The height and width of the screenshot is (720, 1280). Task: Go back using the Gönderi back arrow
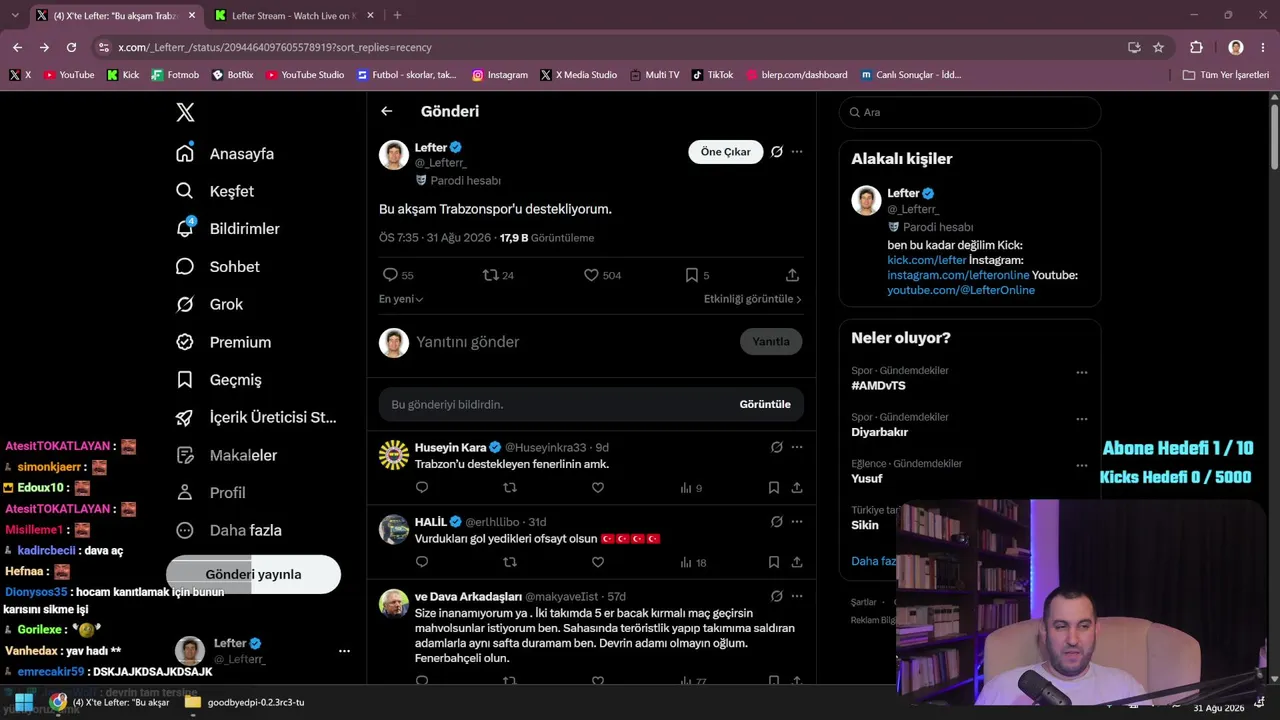coord(387,111)
